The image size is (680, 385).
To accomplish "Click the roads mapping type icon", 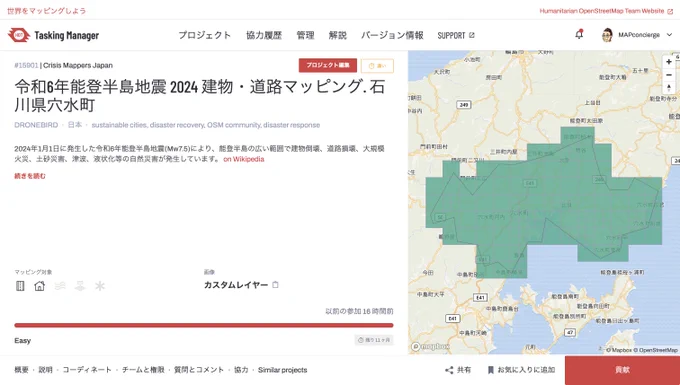I will pos(20,286).
